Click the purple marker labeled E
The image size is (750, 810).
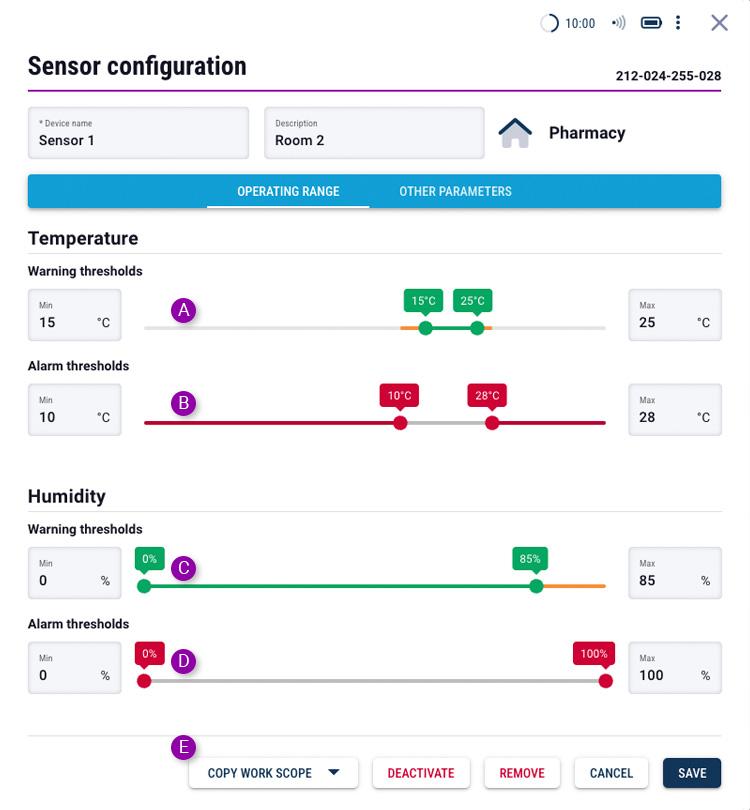pos(183,747)
